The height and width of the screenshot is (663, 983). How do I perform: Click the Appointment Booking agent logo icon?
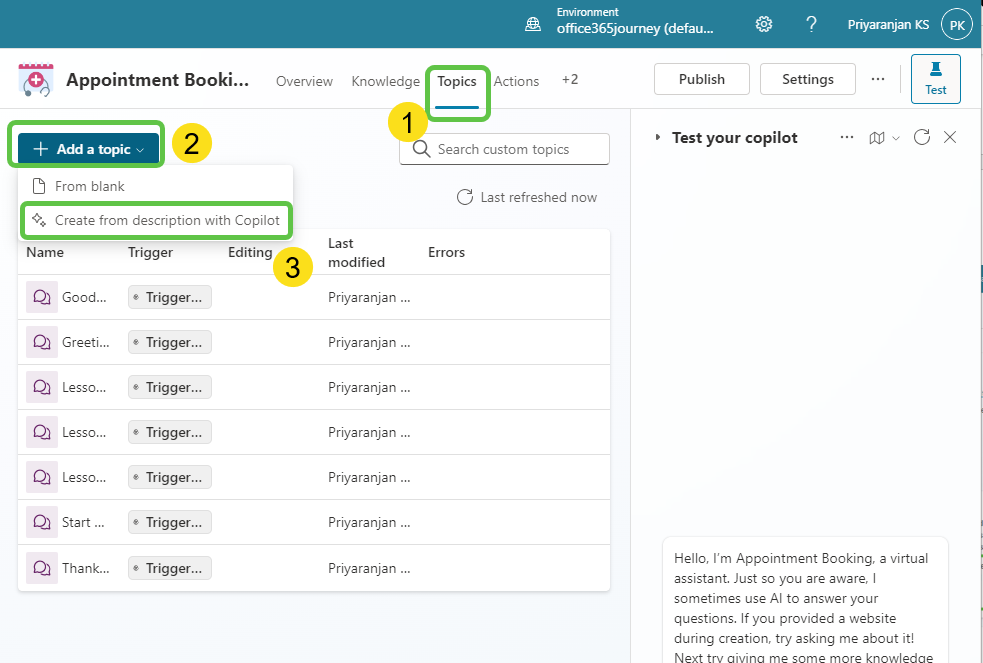pos(36,80)
